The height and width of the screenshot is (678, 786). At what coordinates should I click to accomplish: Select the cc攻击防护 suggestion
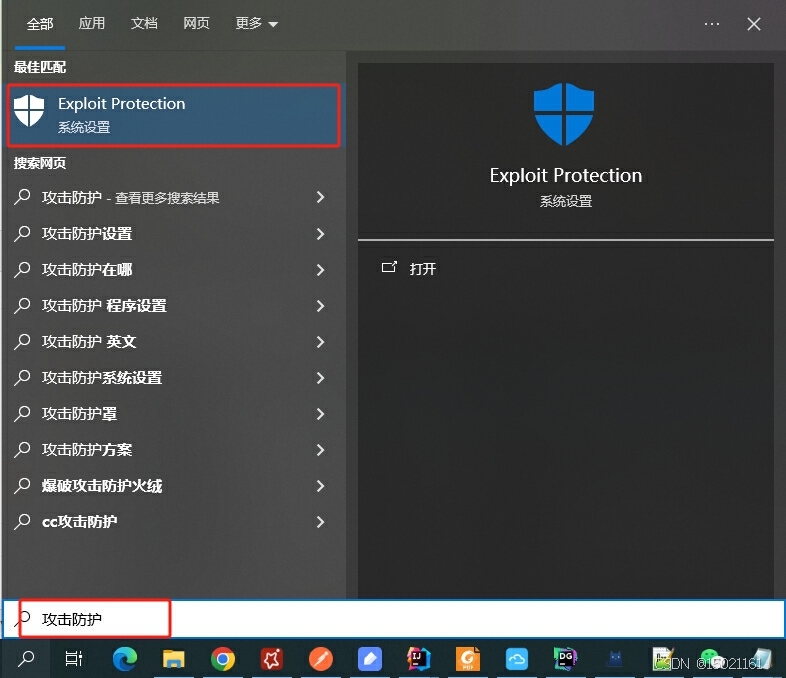tap(173, 522)
